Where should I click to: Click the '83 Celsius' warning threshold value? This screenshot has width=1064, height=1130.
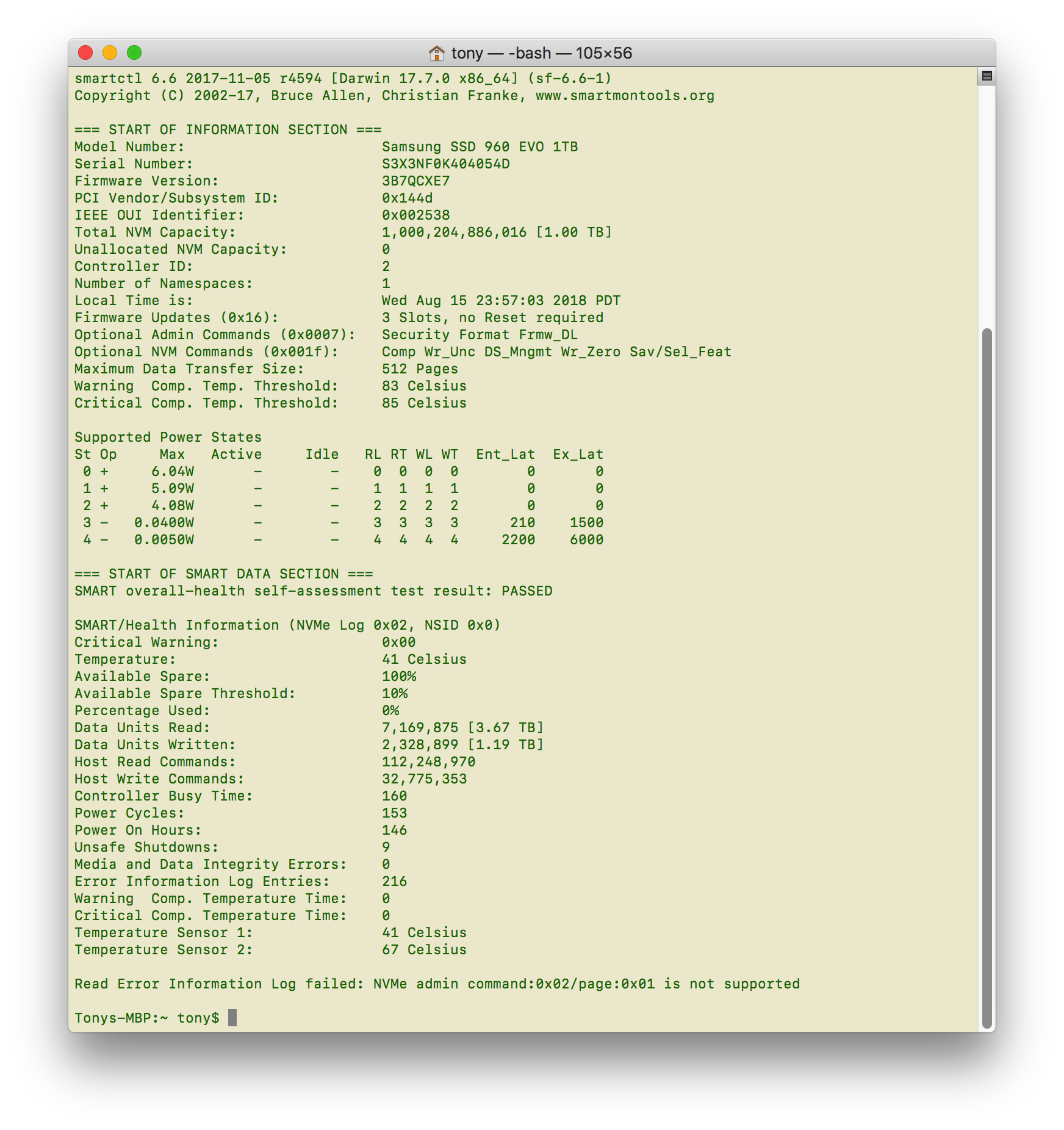(x=424, y=386)
